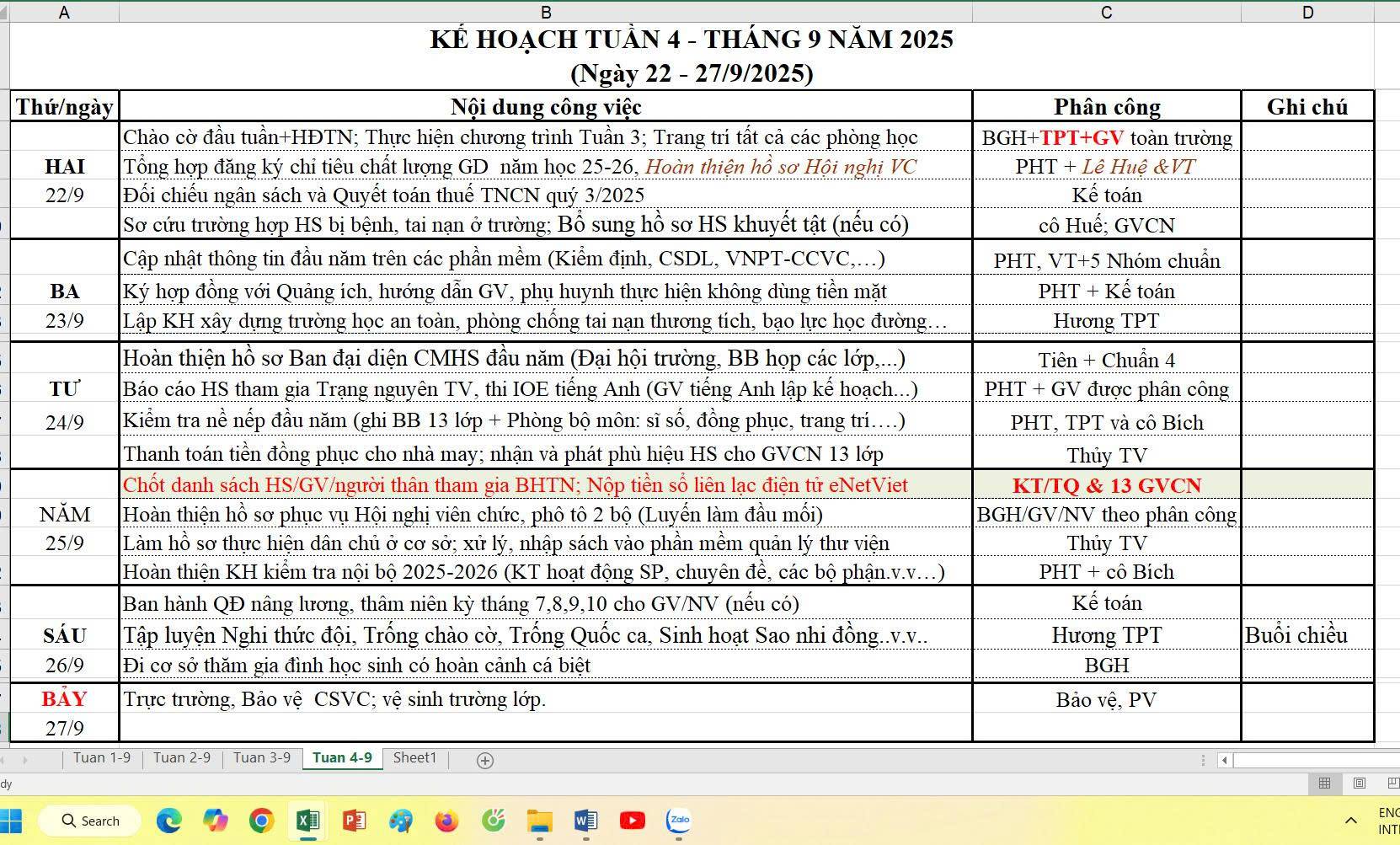Open Google Chrome in the taskbar
The width and height of the screenshot is (1400, 845).
coord(262,821)
